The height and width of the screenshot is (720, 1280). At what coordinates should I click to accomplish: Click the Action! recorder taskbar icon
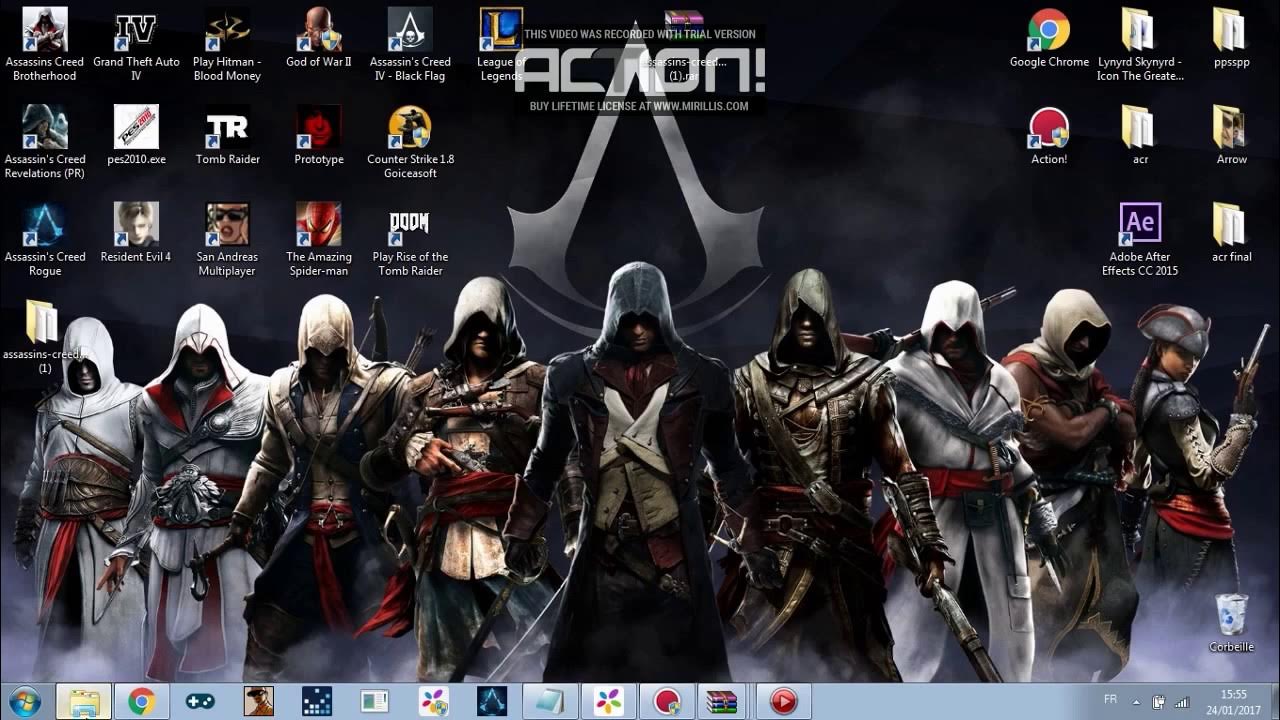click(x=666, y=702)
